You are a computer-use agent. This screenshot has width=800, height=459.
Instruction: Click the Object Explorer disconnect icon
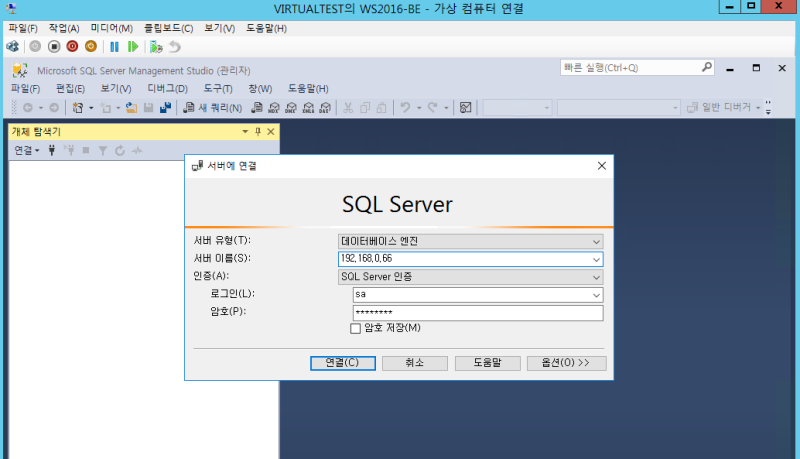(69, 150)
